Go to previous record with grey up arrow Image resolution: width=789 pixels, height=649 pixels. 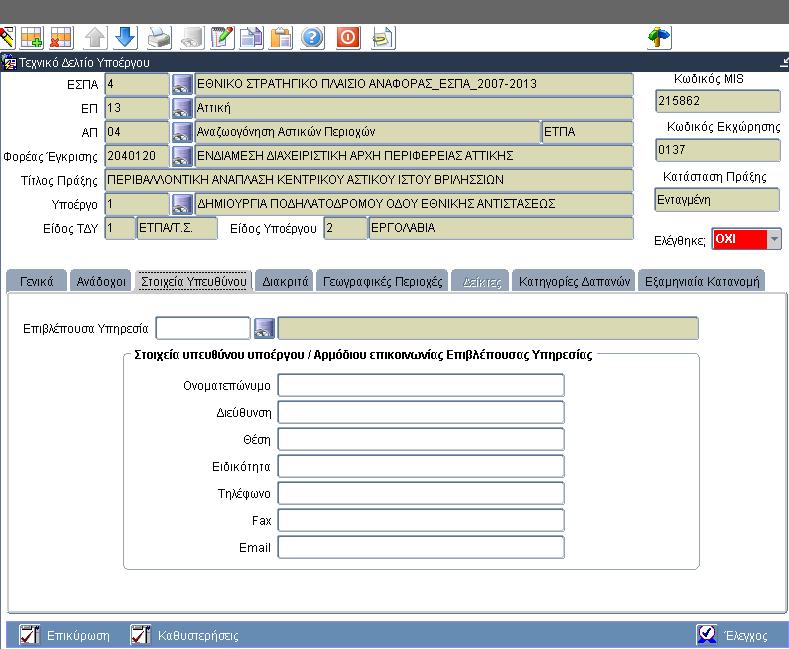(95, 38)
